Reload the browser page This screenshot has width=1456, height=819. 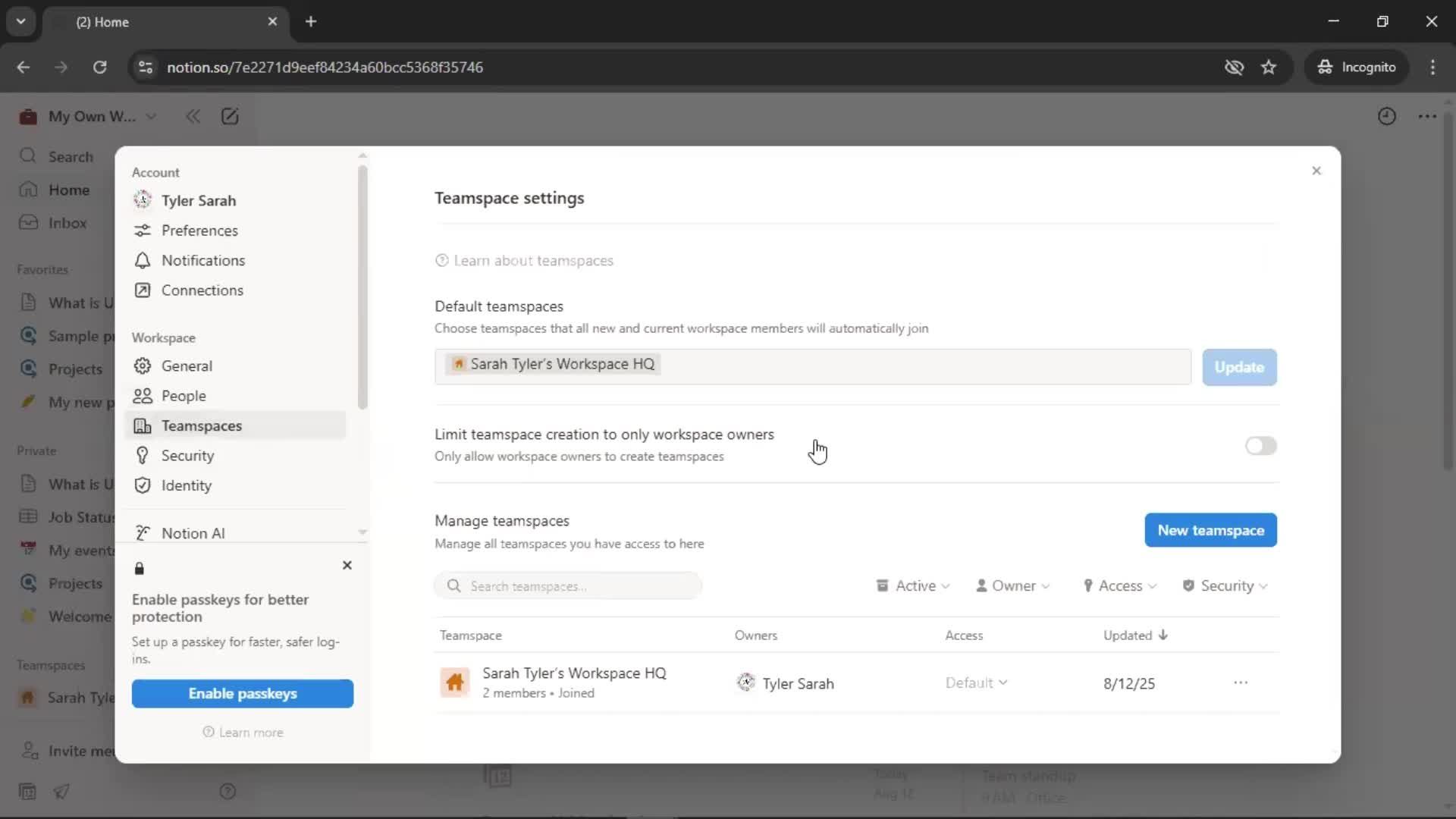click(x=99, y=67)
